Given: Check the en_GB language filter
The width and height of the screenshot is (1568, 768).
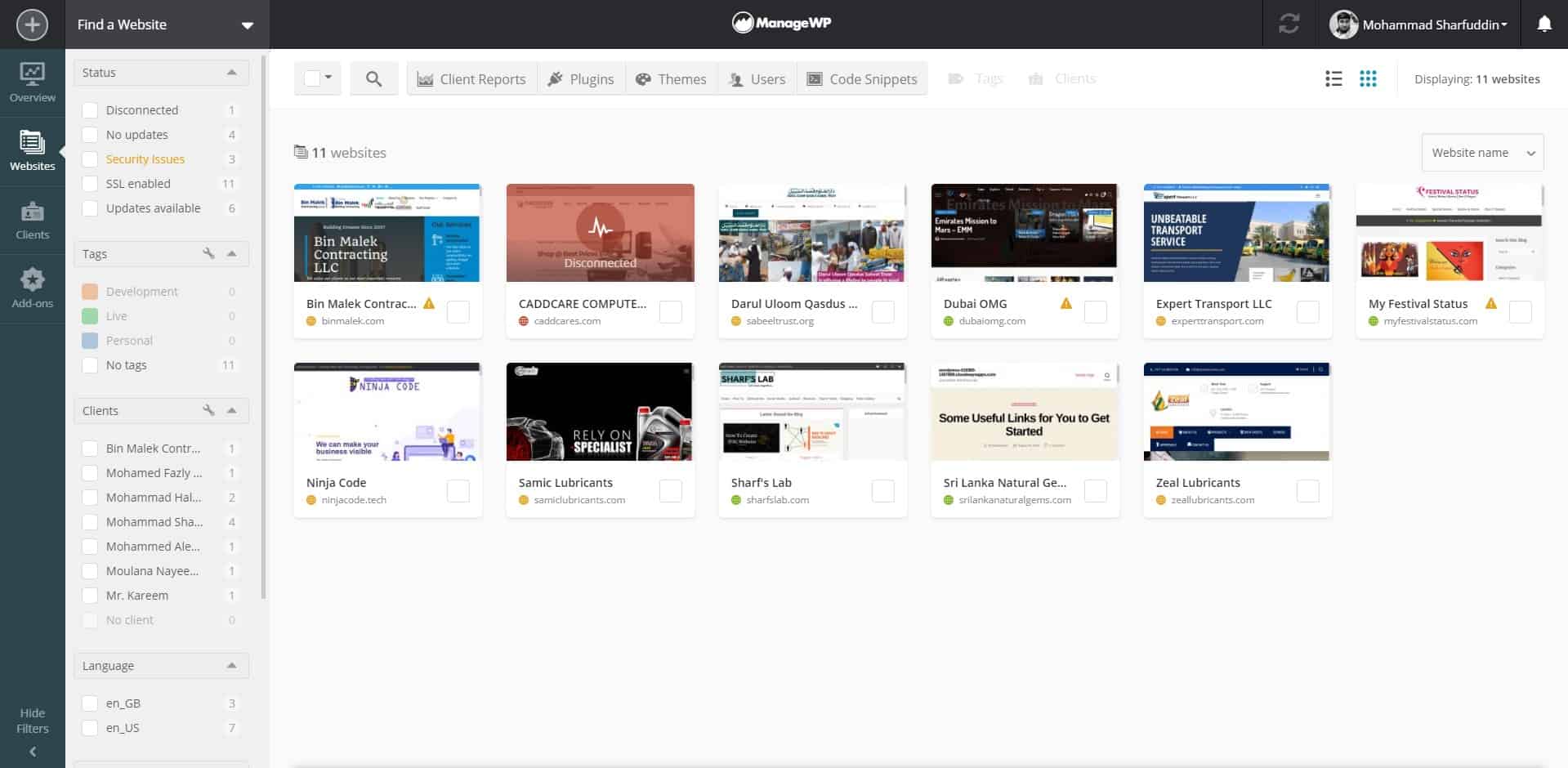Looking at the screenshot, I should (x=90, y=703).
